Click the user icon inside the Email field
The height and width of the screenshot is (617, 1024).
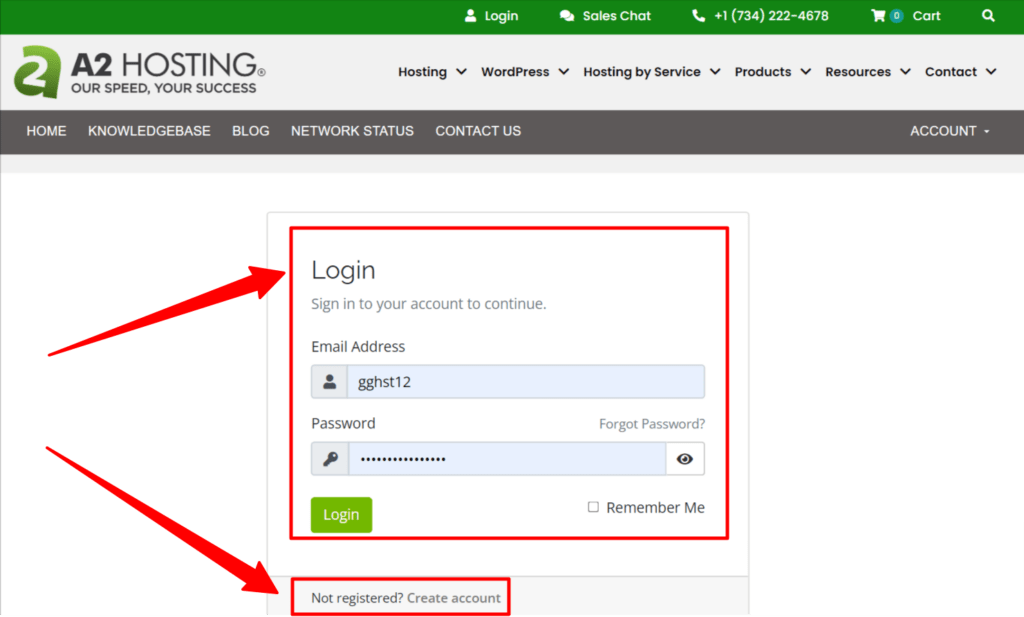(330, 381)
